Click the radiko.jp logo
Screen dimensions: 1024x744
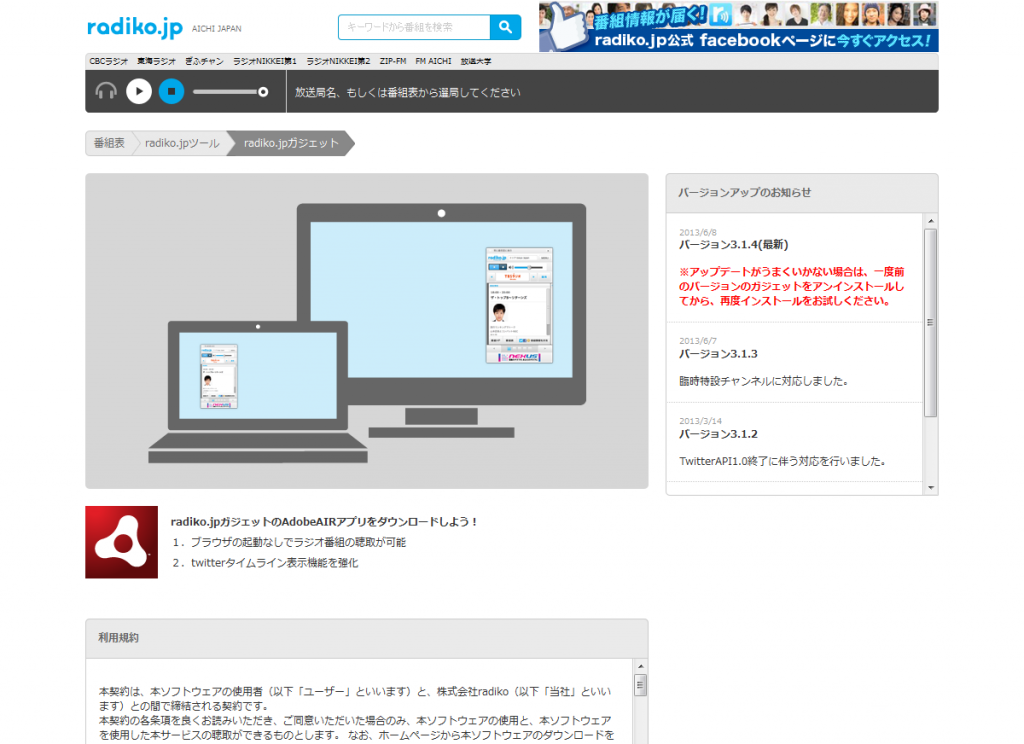tap(133, 28)
